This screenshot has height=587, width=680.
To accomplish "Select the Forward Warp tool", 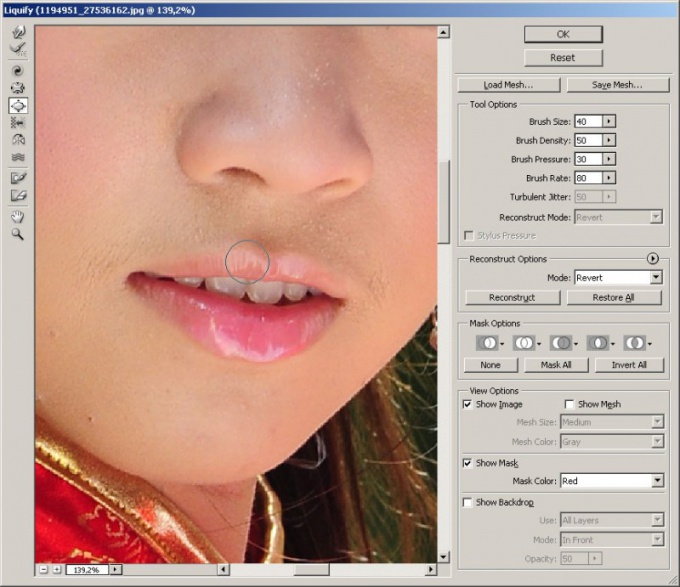I will (x=18, y=32).
